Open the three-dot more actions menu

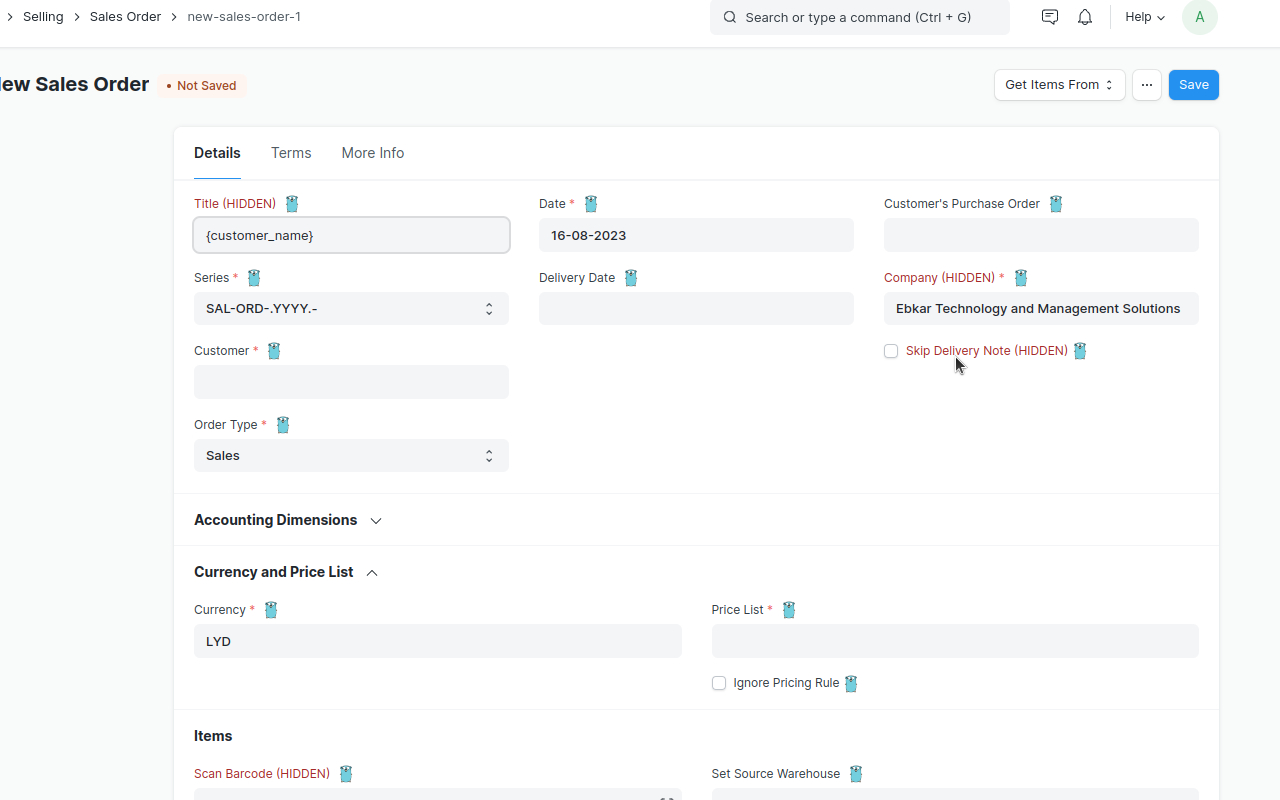[x=1147, y=85]
